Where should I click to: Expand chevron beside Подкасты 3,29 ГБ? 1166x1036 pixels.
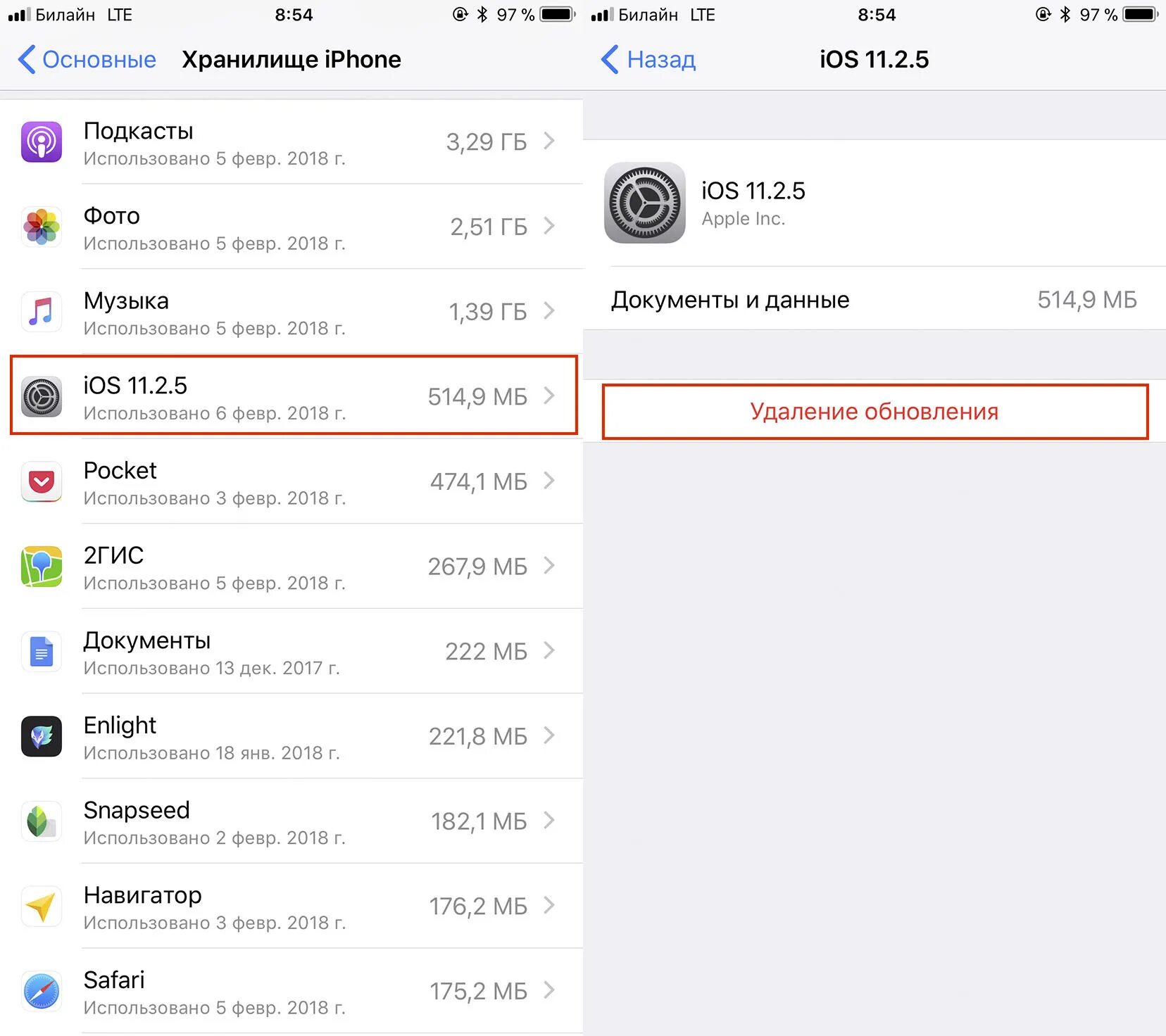(x=549, y=141)
